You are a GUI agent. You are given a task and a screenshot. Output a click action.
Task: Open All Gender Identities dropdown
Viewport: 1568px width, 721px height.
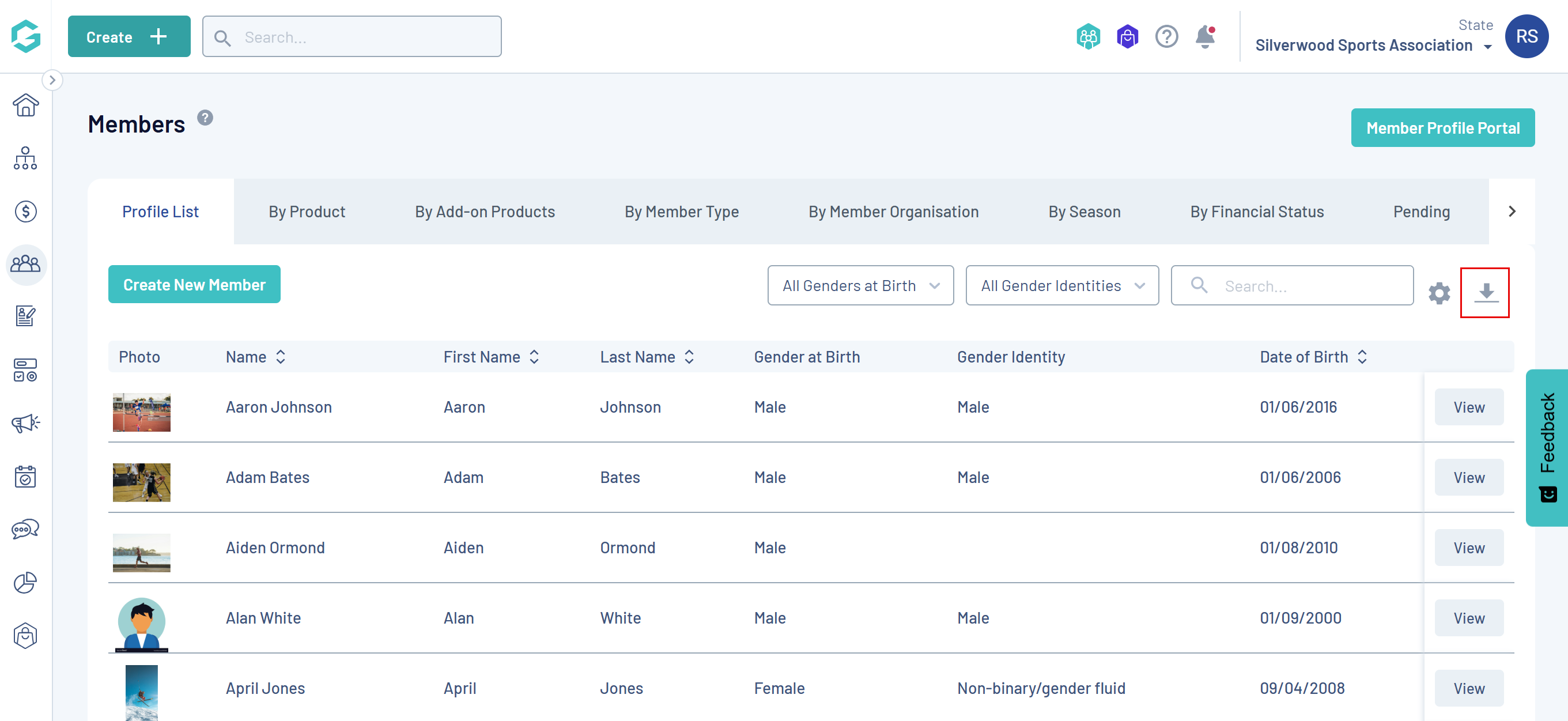click(x=1061, y=286)
